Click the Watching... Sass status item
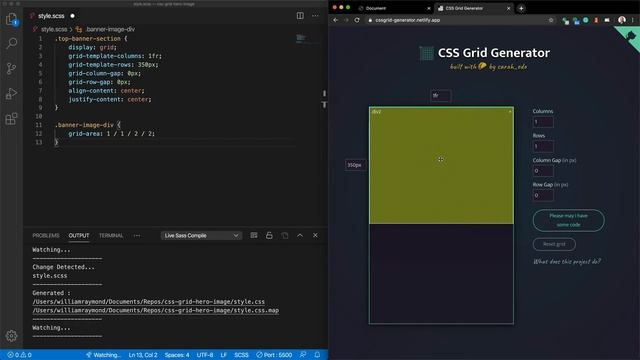The height and width of the screenshot is (360, 640). (x=103, y=355)
